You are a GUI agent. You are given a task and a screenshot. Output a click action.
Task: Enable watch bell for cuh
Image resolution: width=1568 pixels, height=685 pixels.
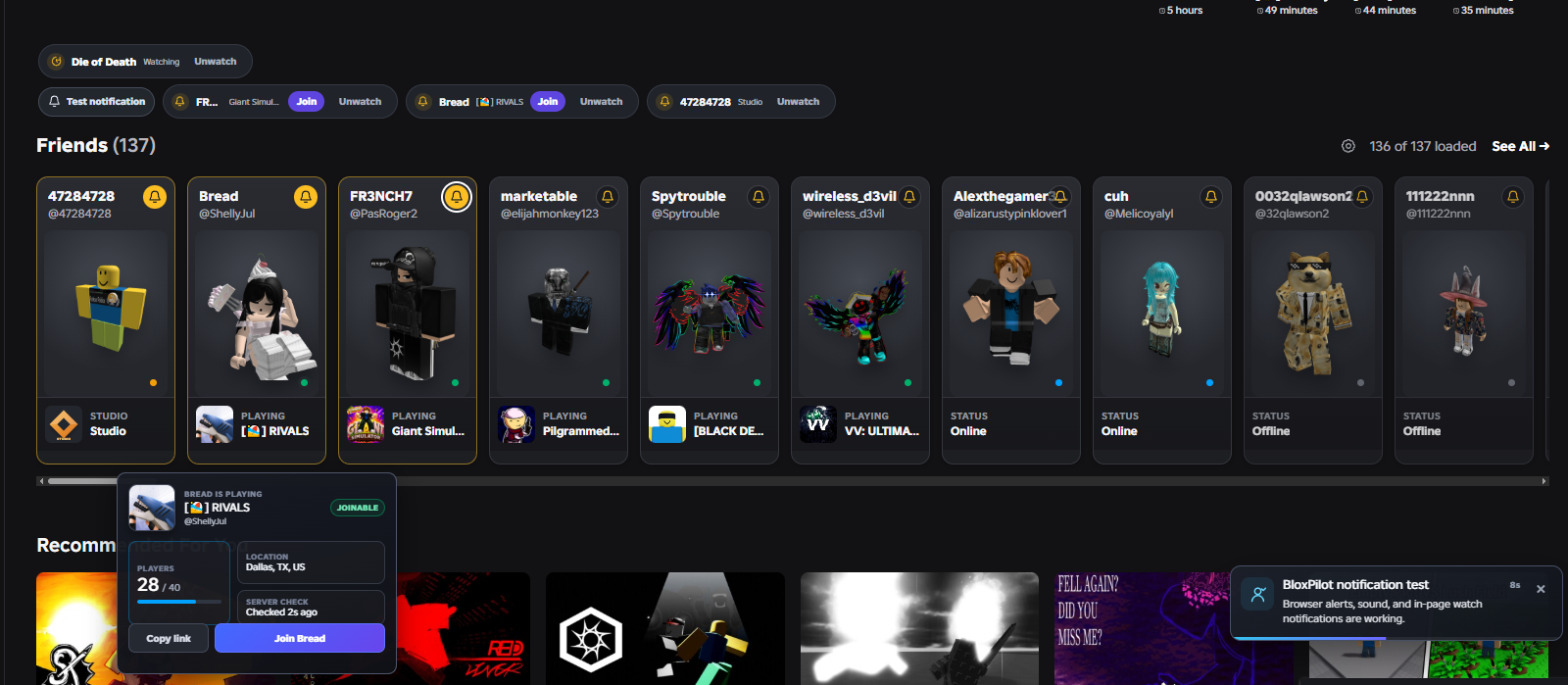click(1211, 197)
